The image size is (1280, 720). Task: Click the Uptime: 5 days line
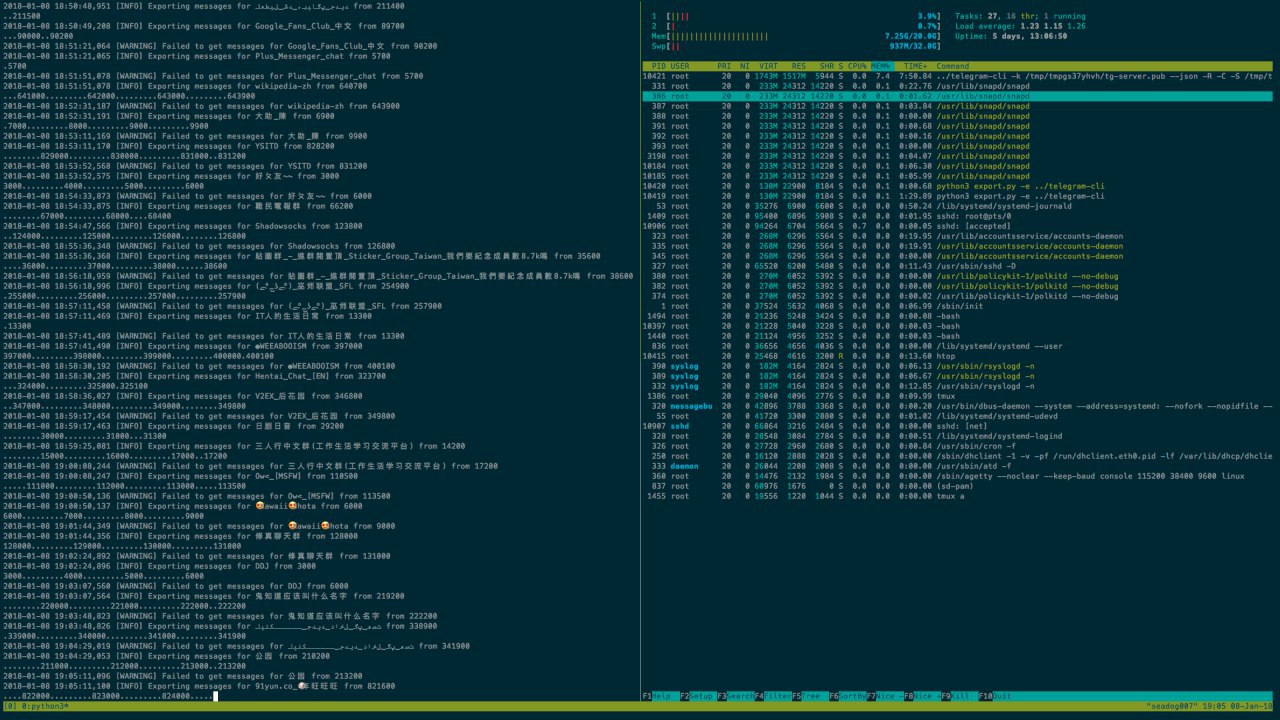click(x=1012, y=36)
